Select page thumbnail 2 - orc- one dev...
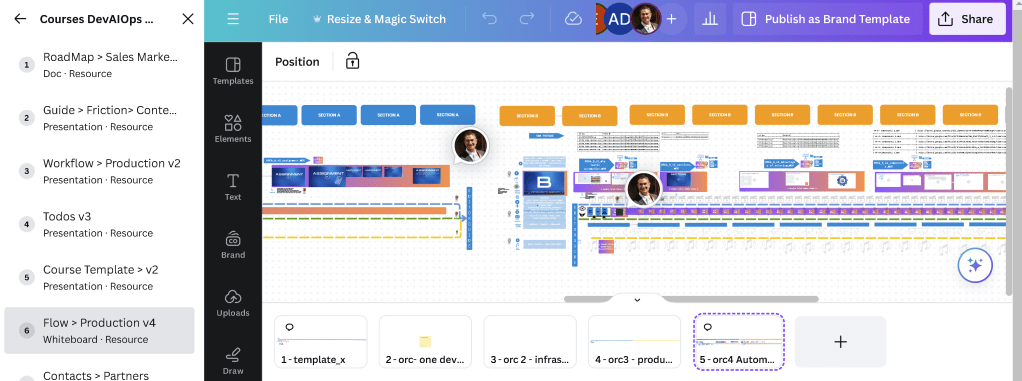Image resolution: width=1022 pixels, height=381 pixels. [425, 342]
